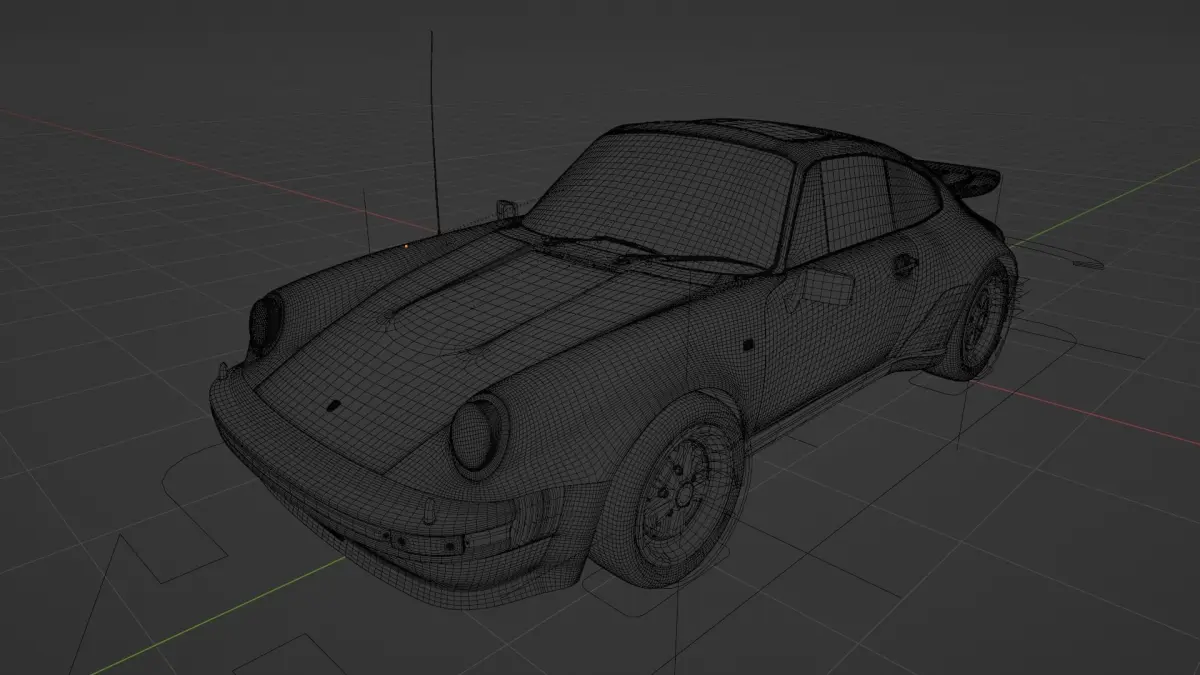Select the door handle on the car
The width and height of the screenshot is (1200, 675).
click(x=906, y=264)
